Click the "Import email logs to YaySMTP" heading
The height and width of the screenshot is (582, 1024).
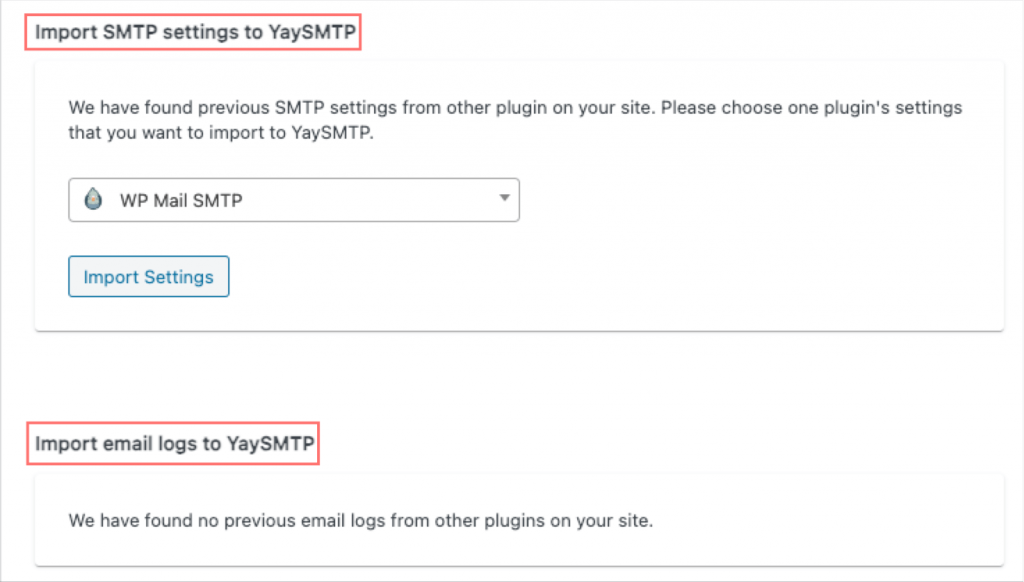tap(173, 444)
